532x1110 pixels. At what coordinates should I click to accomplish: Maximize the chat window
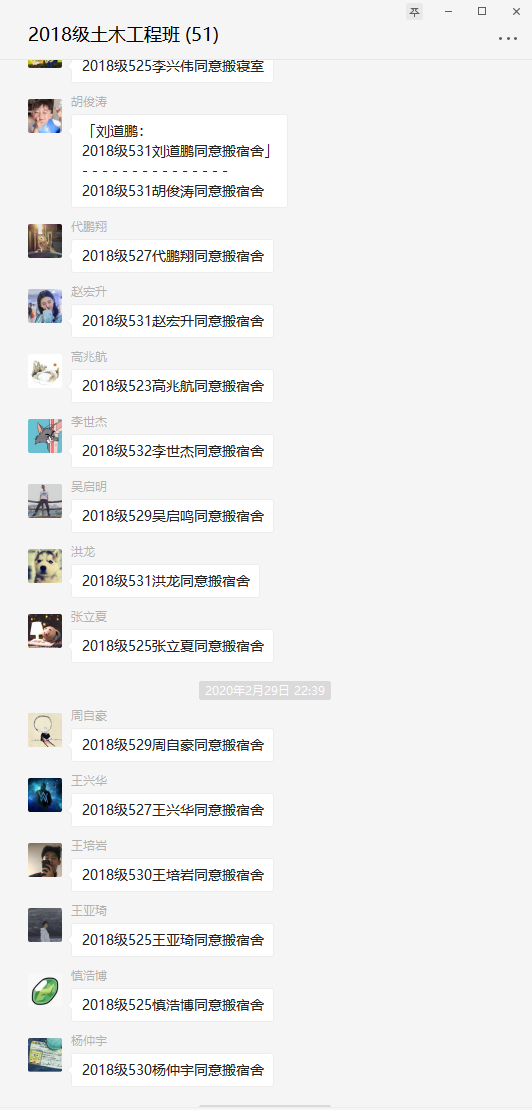coord(482,11)
